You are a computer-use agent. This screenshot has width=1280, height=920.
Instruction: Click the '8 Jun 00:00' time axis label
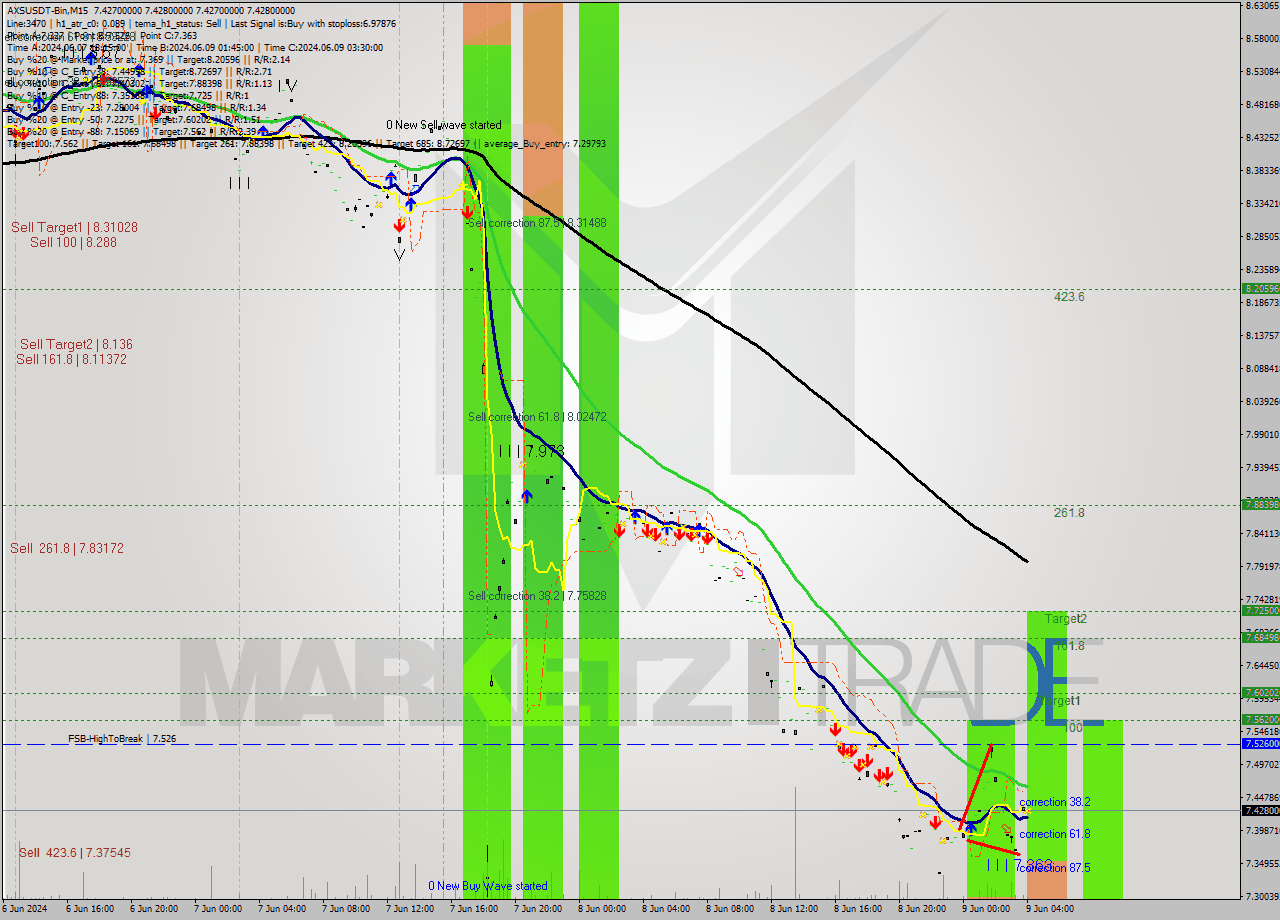pyautogui.click(x=603, y=909)
